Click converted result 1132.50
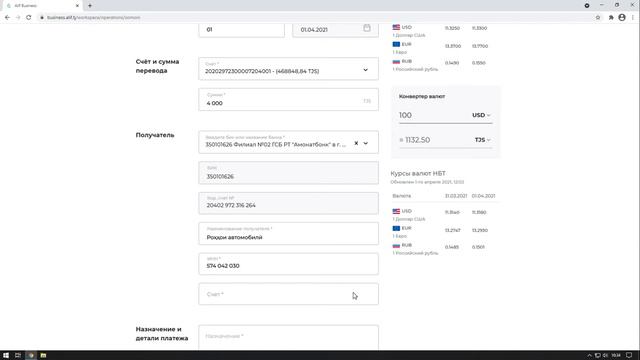 coord(417,140)
